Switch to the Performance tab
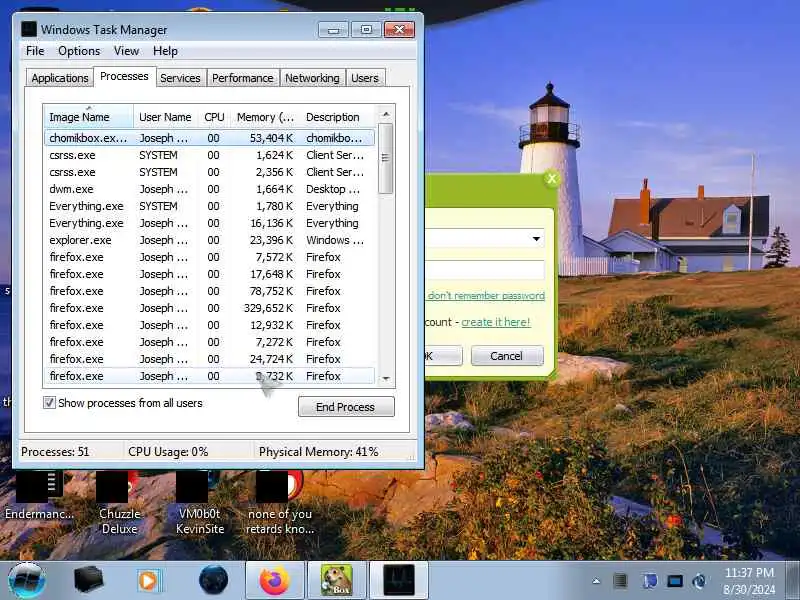Viewport: 800px width, 600px height. [243, 78]
